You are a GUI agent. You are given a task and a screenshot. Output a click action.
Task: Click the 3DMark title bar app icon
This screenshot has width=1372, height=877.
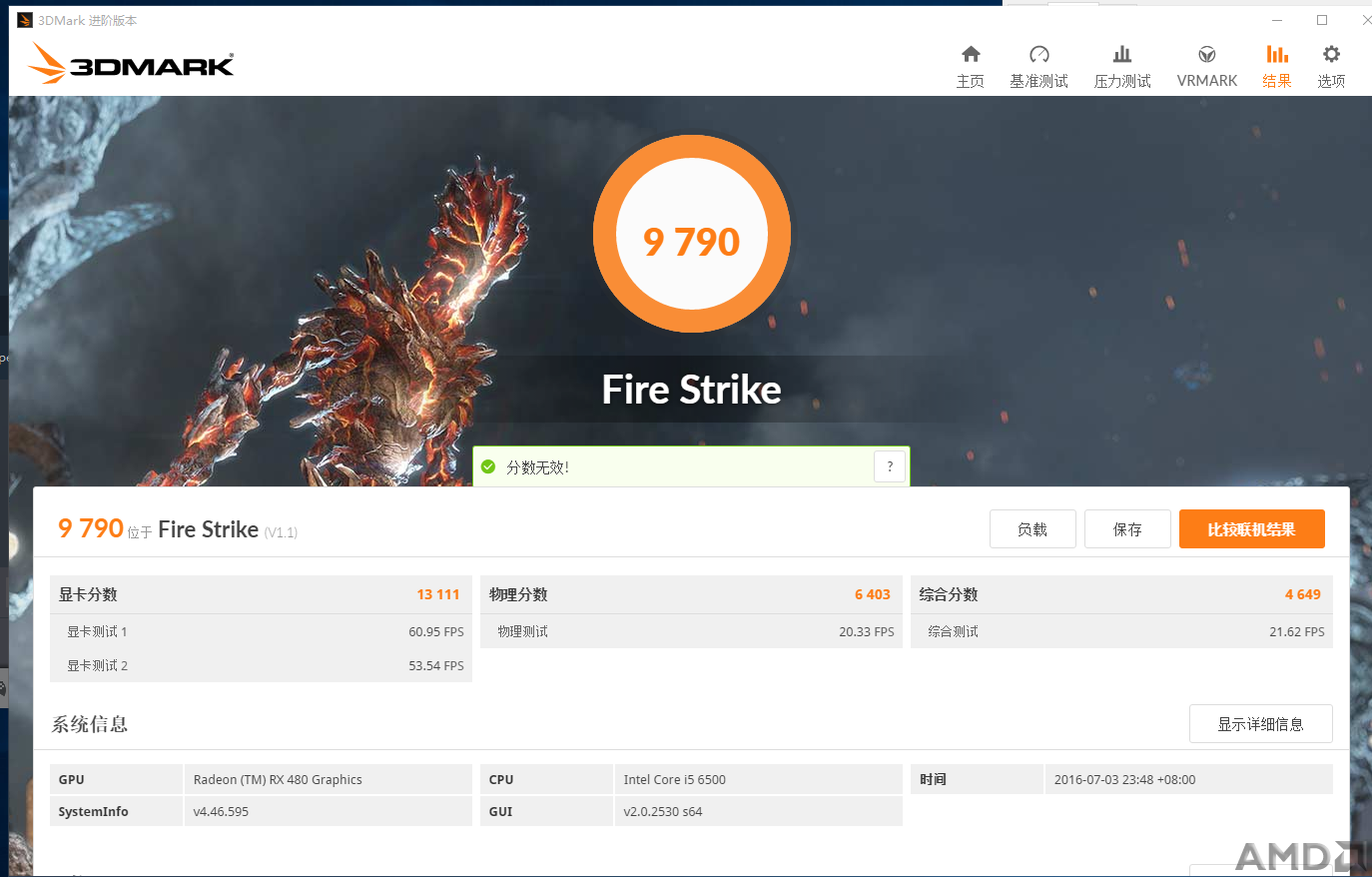25,20
